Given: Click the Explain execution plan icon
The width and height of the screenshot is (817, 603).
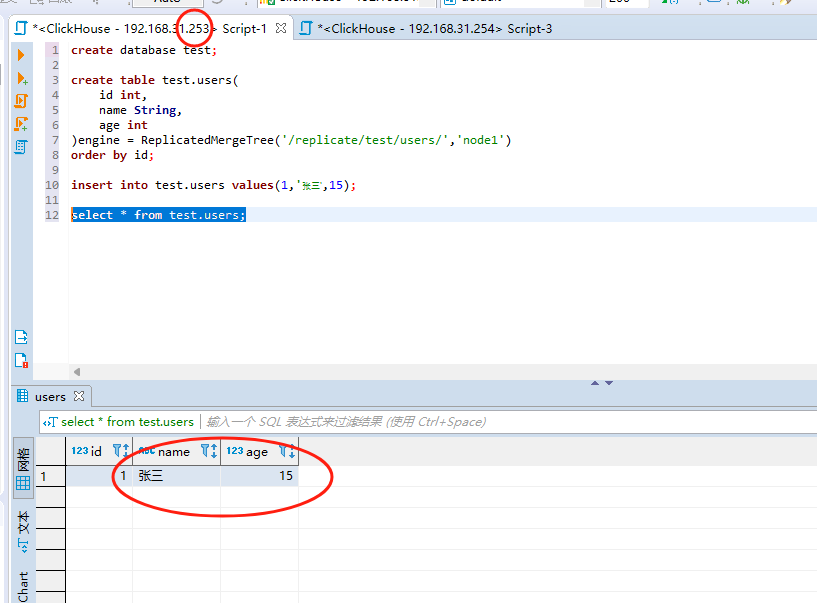Looking at the screenshot, I should pos(21,147).
